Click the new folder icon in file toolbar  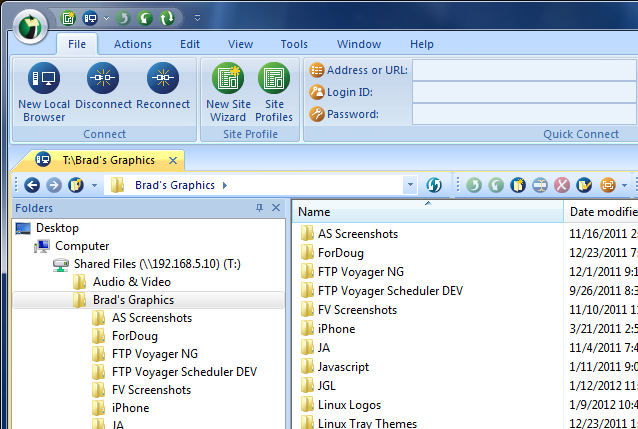tap(518, 185)
